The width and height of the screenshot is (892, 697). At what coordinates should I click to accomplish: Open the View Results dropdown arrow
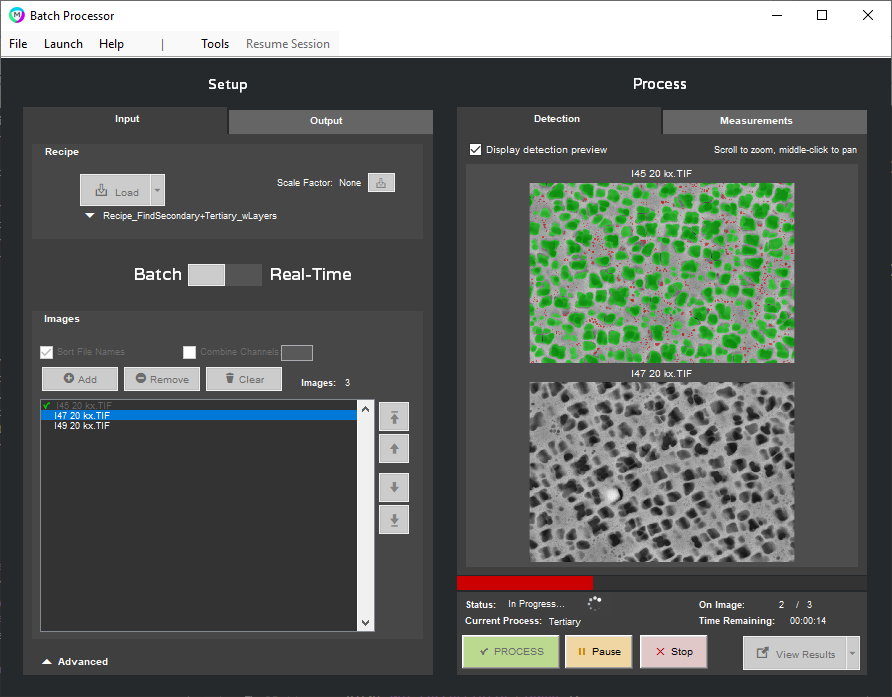click(x=853, y=654)
